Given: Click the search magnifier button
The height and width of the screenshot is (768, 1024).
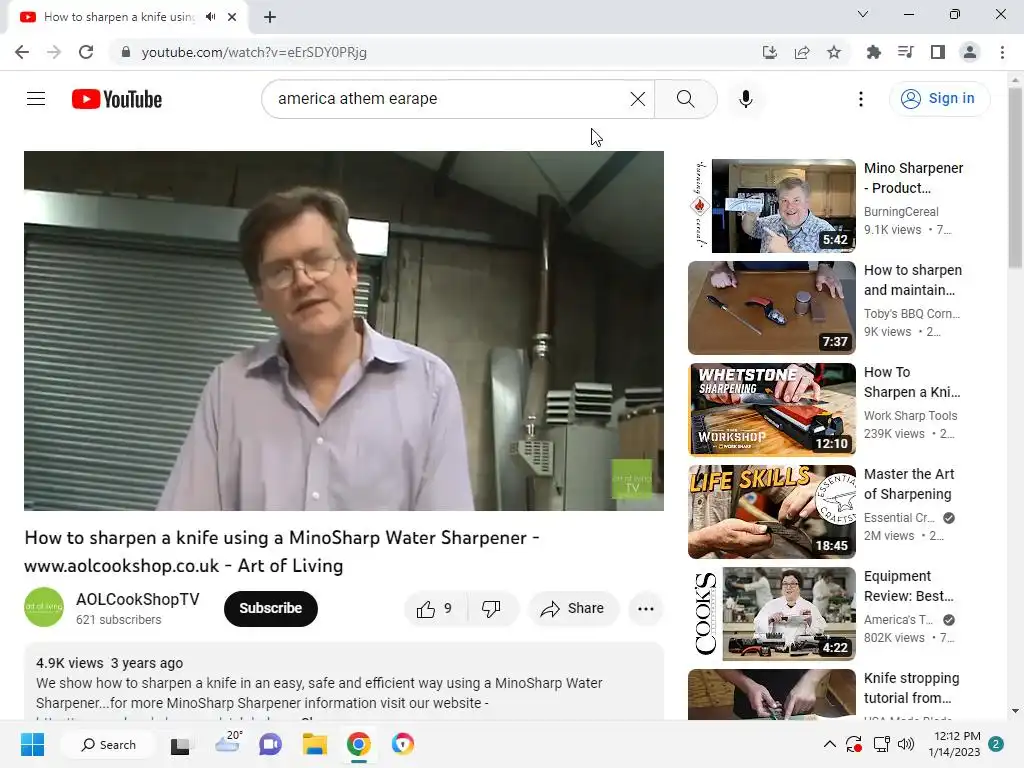Looking at the screenshot, I should point(685,99).
